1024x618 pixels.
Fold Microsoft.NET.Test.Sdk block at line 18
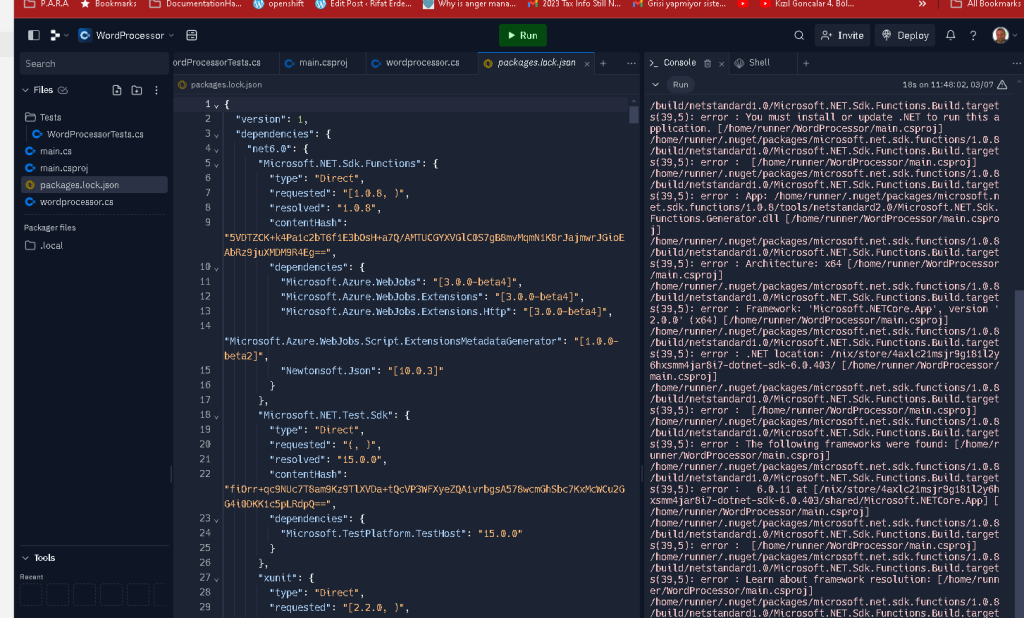pyautogui.click(x=216, y=416)
